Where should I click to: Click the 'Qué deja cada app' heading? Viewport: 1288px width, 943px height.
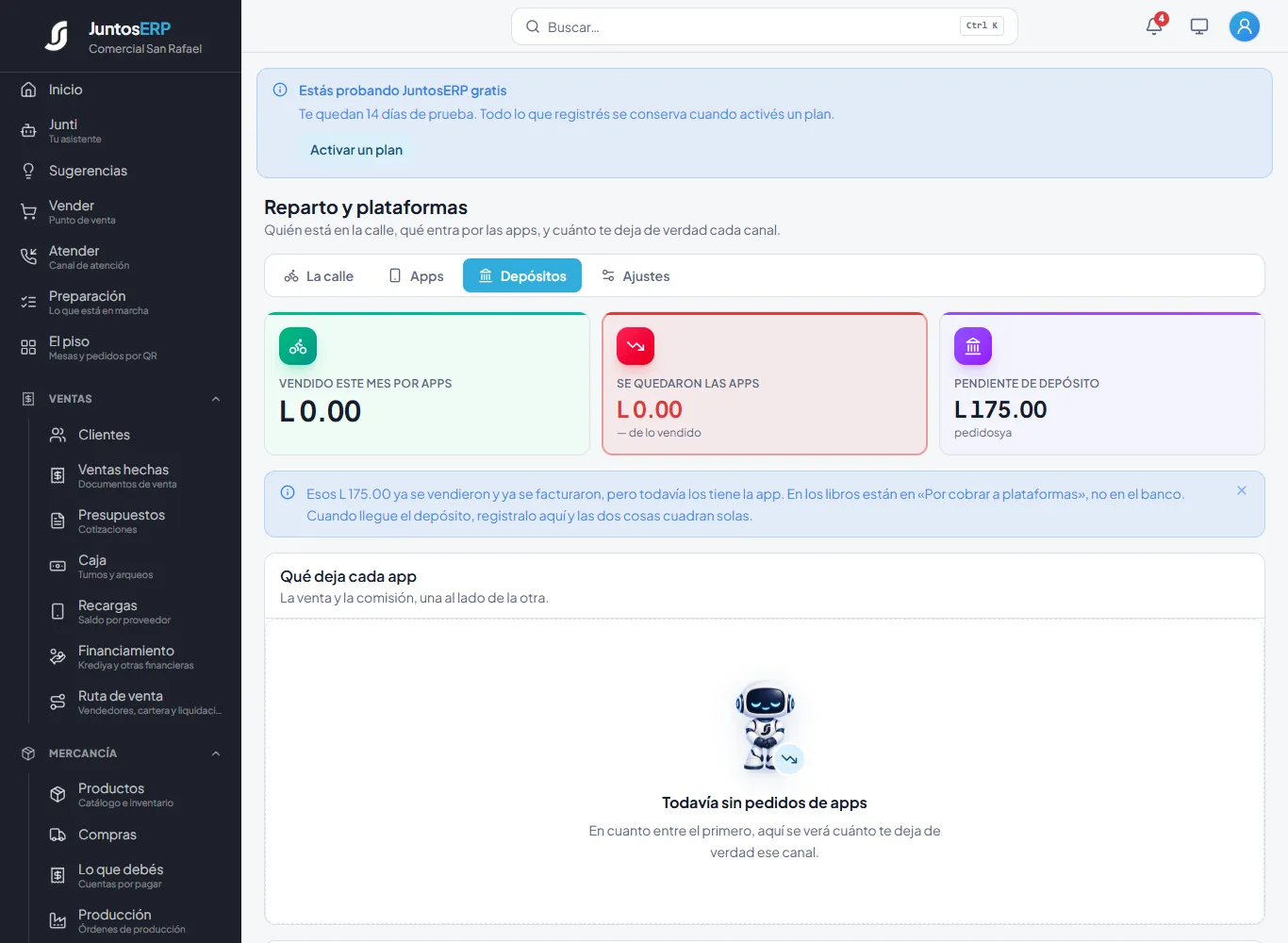348,576
